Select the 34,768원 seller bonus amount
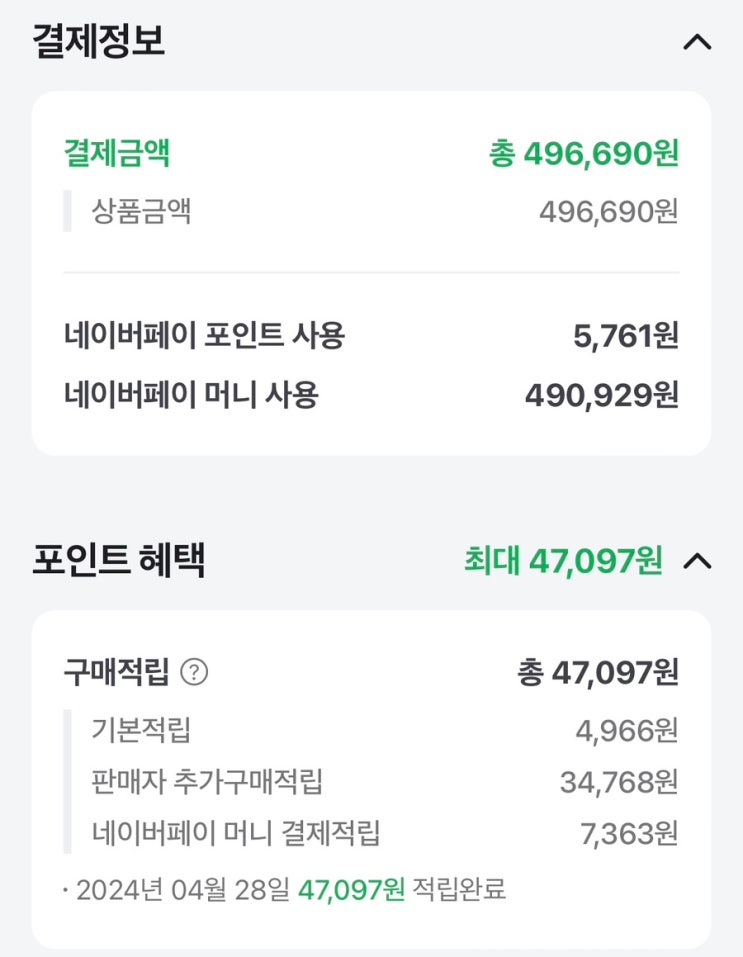The width and height of the screenshot is (743, 957). click(618, 782)
